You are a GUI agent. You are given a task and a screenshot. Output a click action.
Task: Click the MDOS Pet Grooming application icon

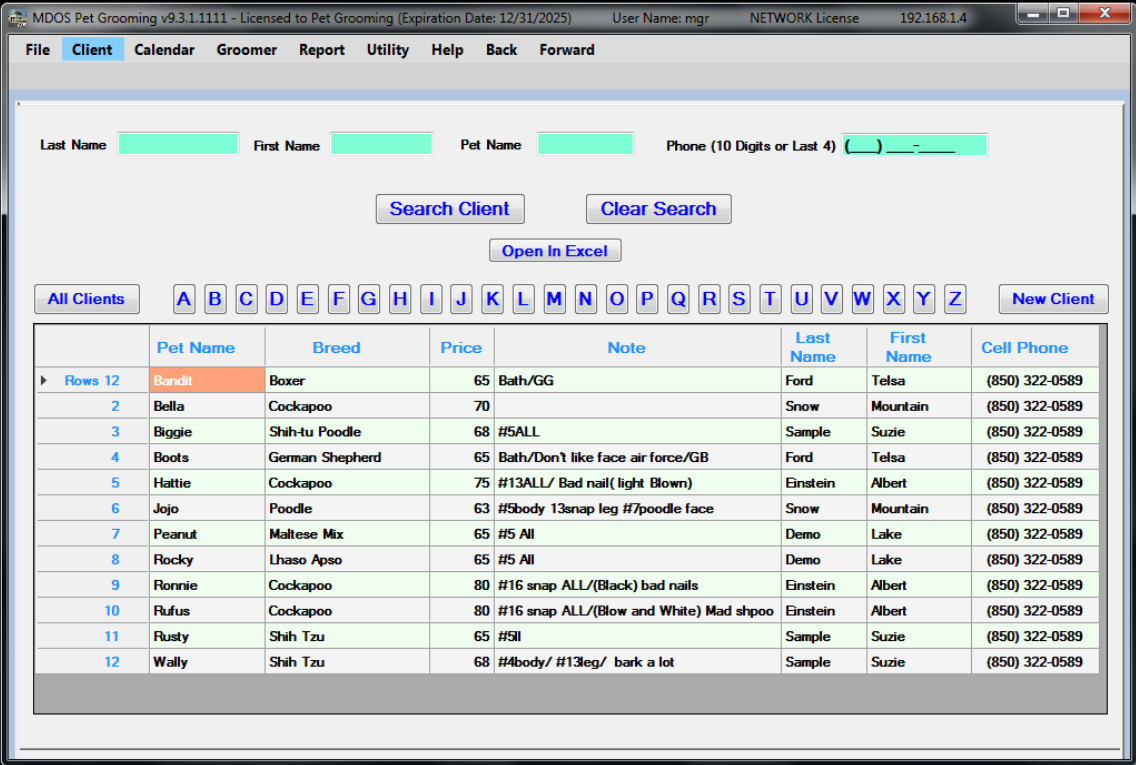[14, 13]
